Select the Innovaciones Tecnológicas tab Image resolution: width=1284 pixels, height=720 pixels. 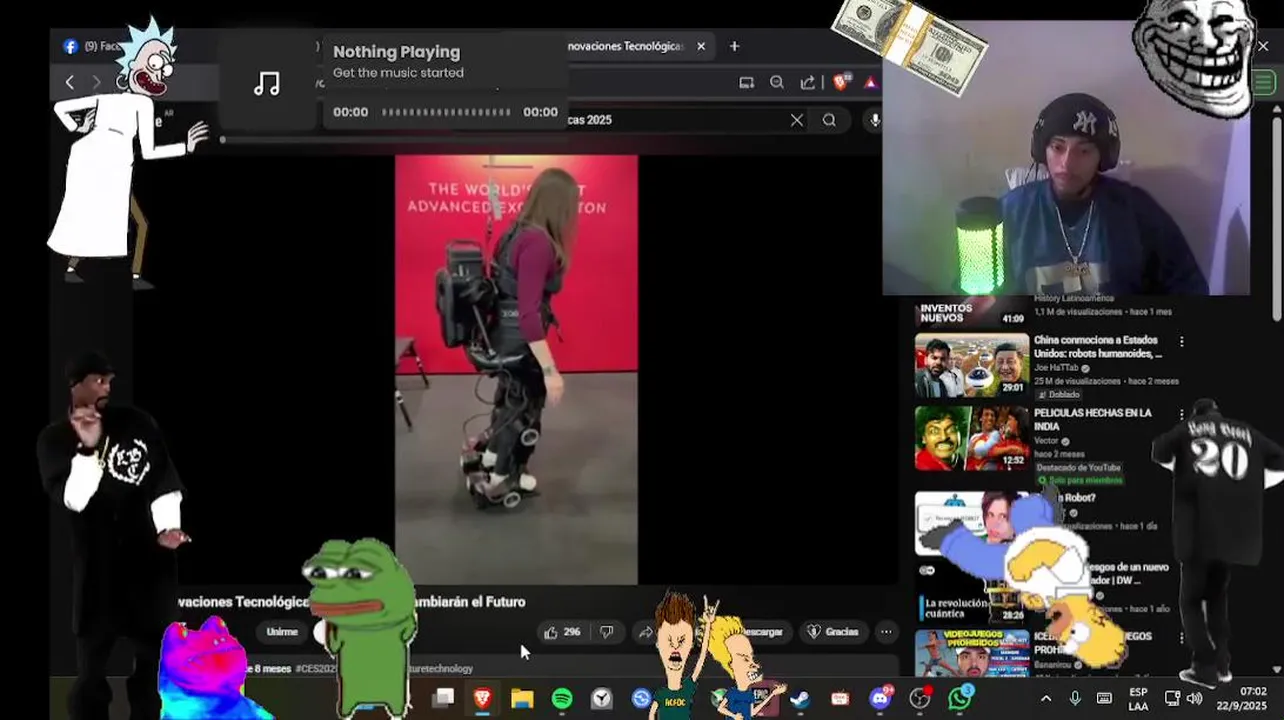click(x=625, y=46)
